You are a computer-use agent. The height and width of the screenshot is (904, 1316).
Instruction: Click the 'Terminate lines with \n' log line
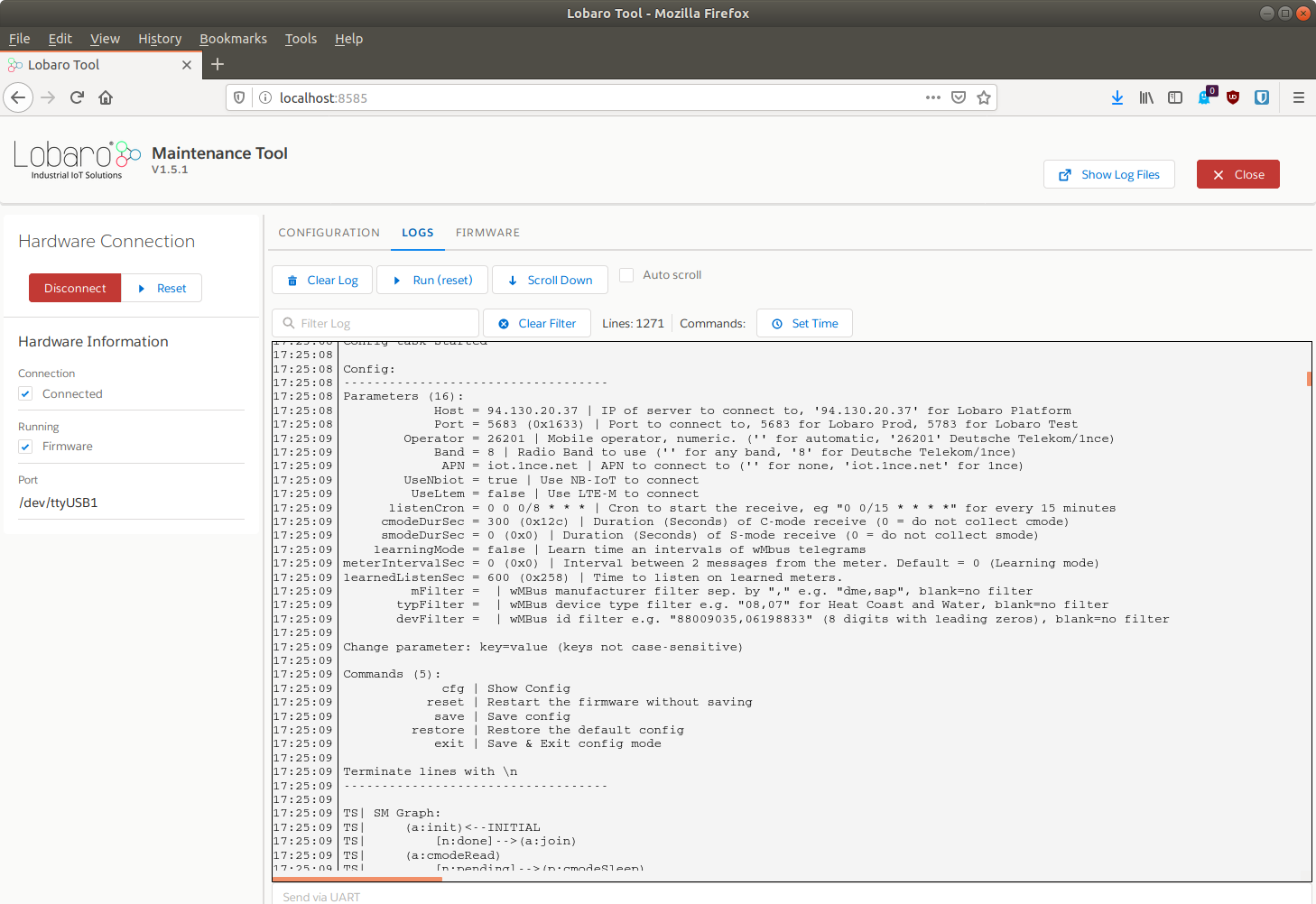[x=431, y=771]
